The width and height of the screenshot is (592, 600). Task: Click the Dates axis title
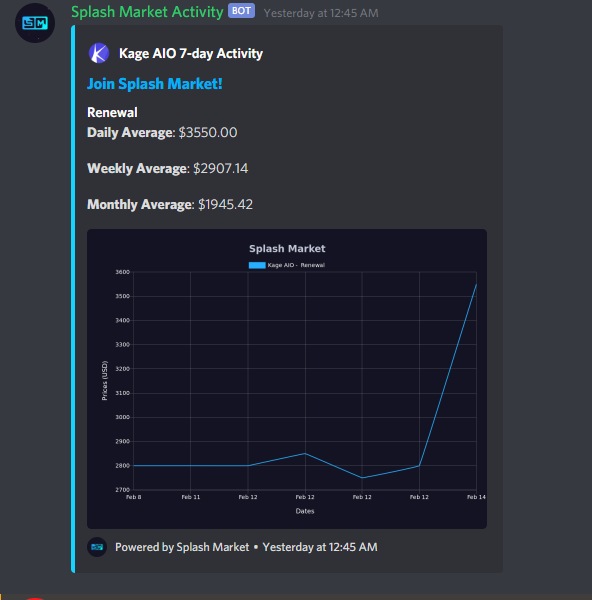point(305,511)
